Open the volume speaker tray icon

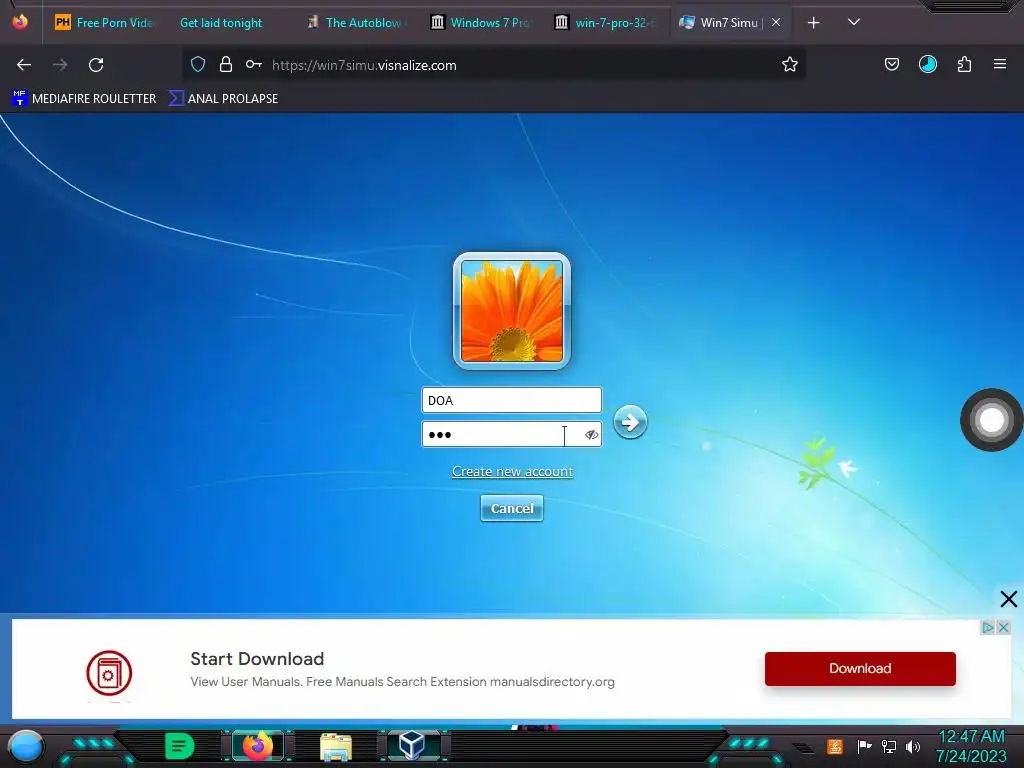pyautogui.click(x=913, y=746)
